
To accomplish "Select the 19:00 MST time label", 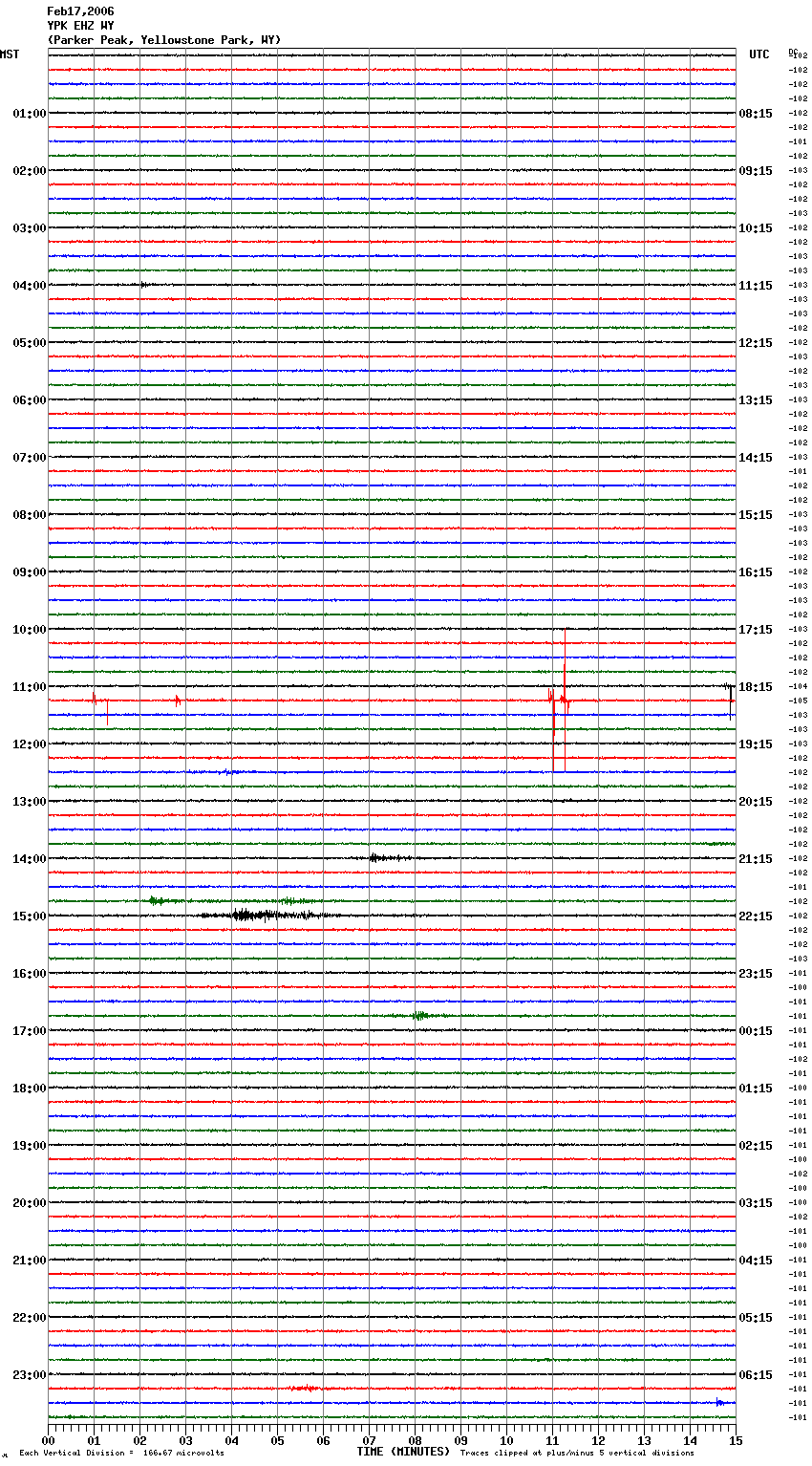I will 29,1146.
